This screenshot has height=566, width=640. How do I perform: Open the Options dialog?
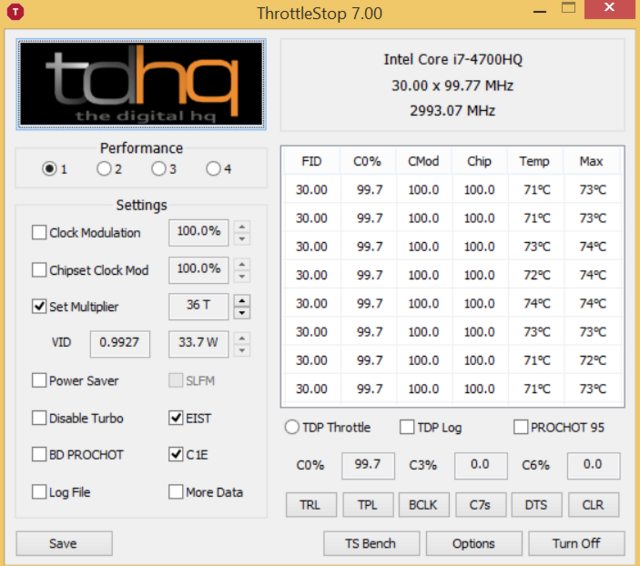(474, 543)
